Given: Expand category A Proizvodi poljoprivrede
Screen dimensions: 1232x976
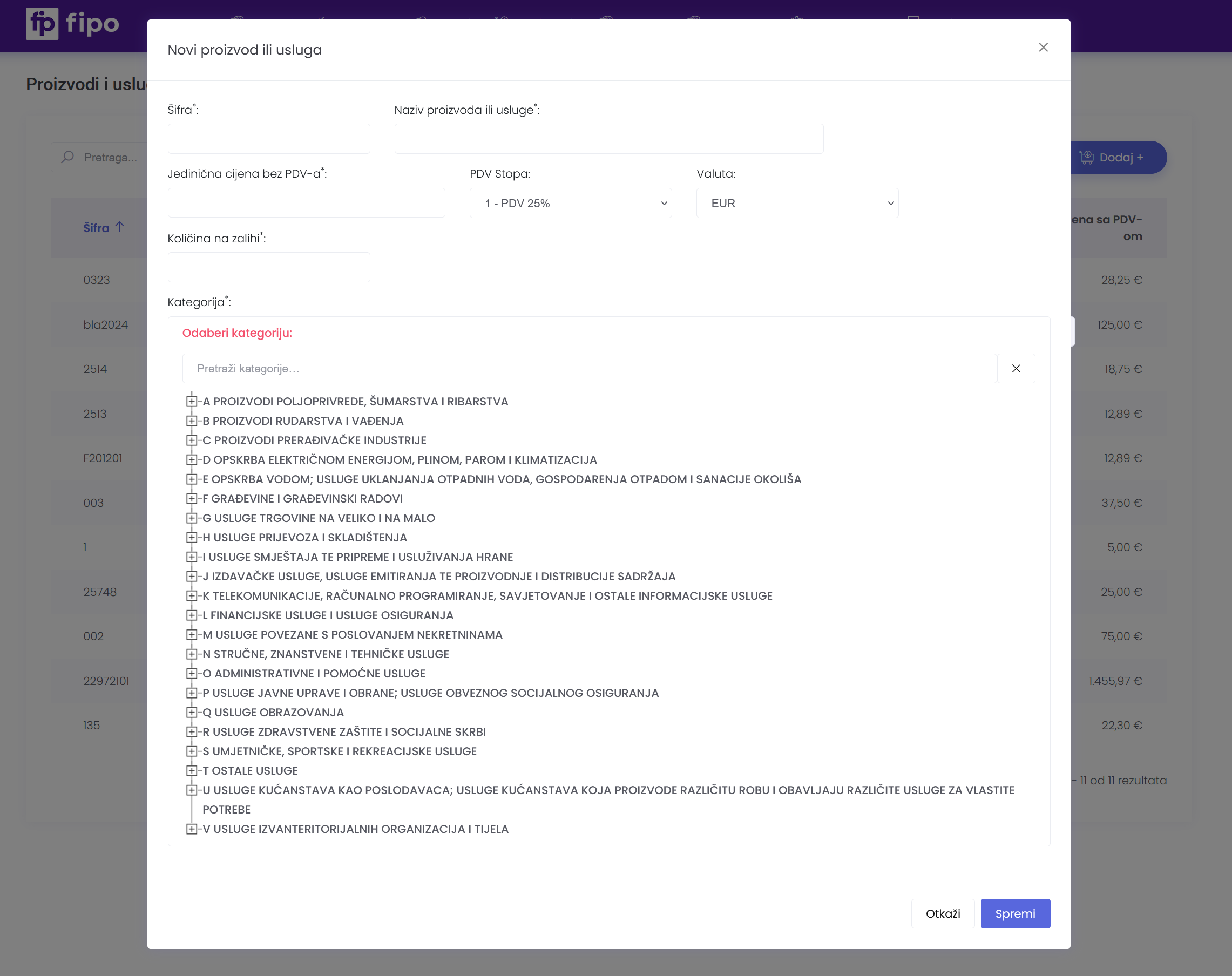Looking at the screenshot, I should [x=192, y=401].
